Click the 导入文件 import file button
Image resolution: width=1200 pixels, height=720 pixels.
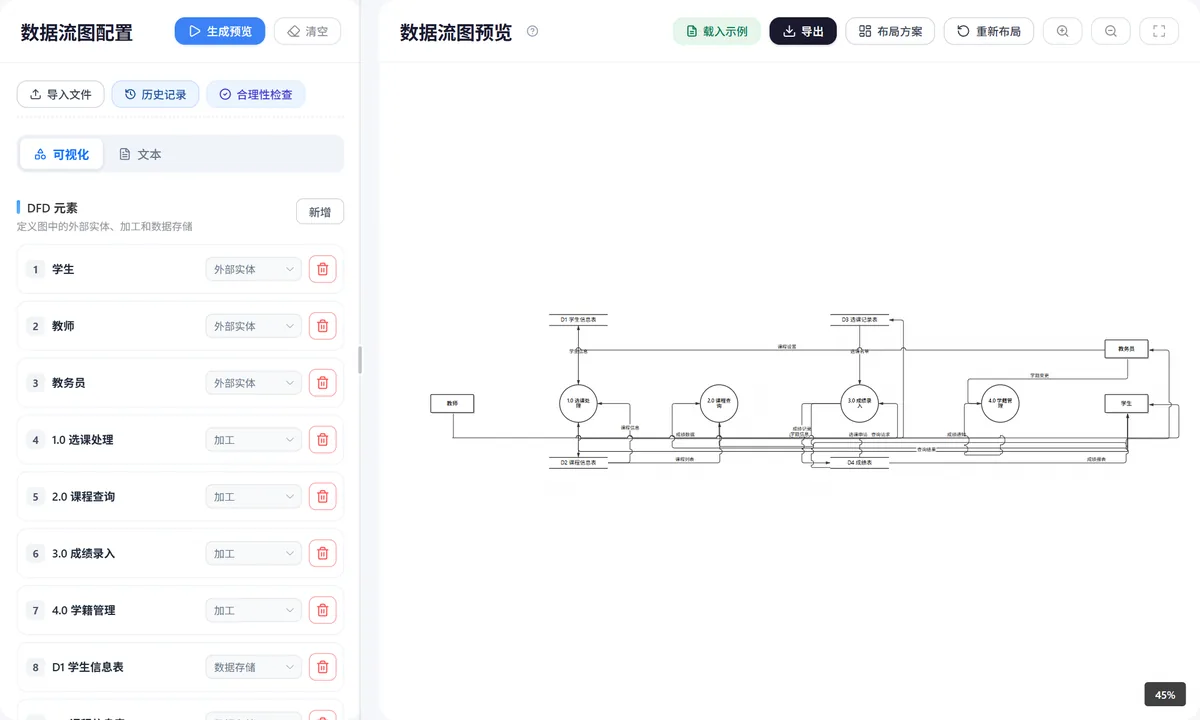[x=60, y=94]
